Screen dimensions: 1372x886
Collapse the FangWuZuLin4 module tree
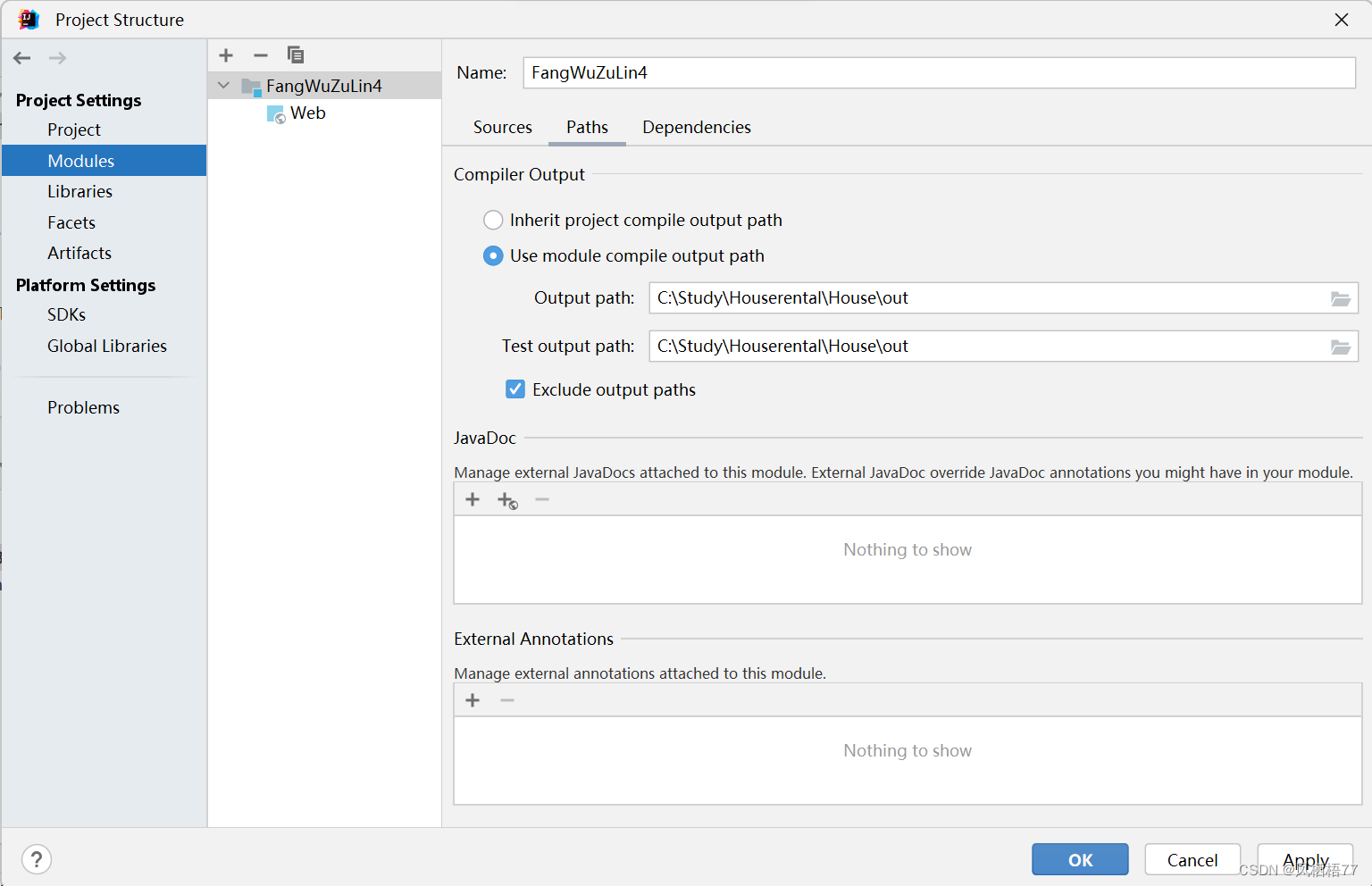[x=222, y=85]
